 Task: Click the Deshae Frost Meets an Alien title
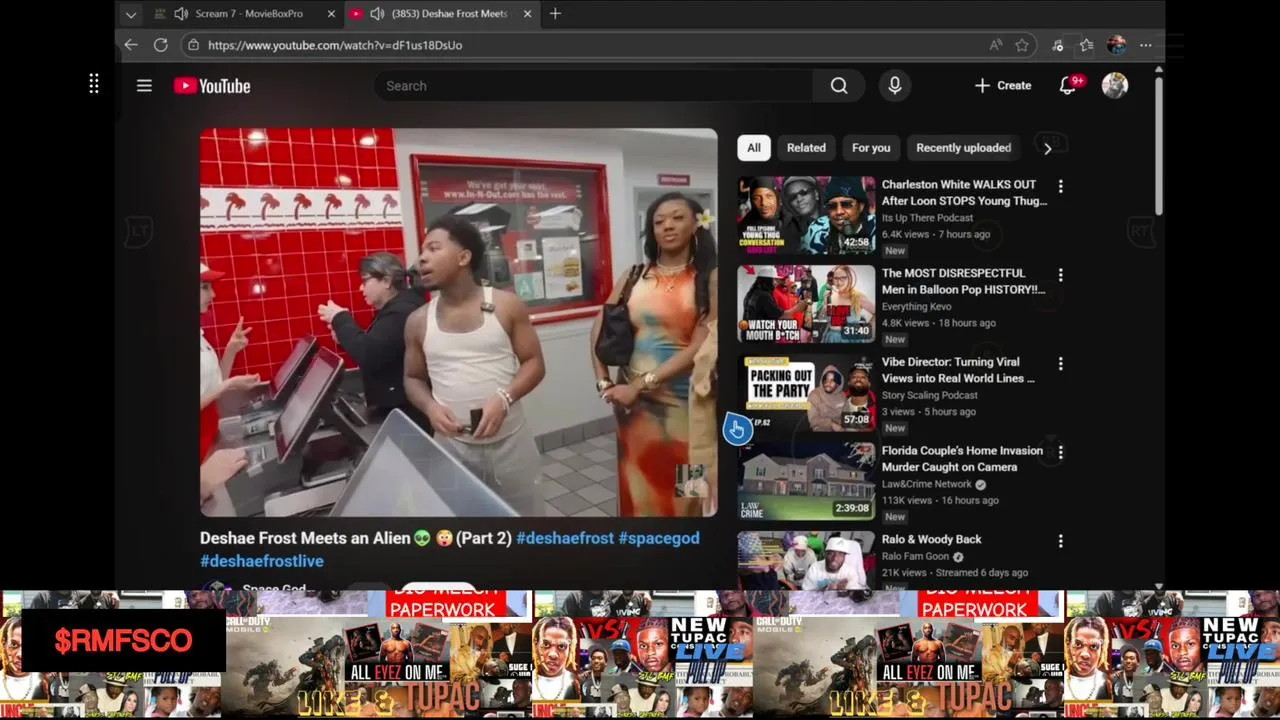(x=356, y=538)
